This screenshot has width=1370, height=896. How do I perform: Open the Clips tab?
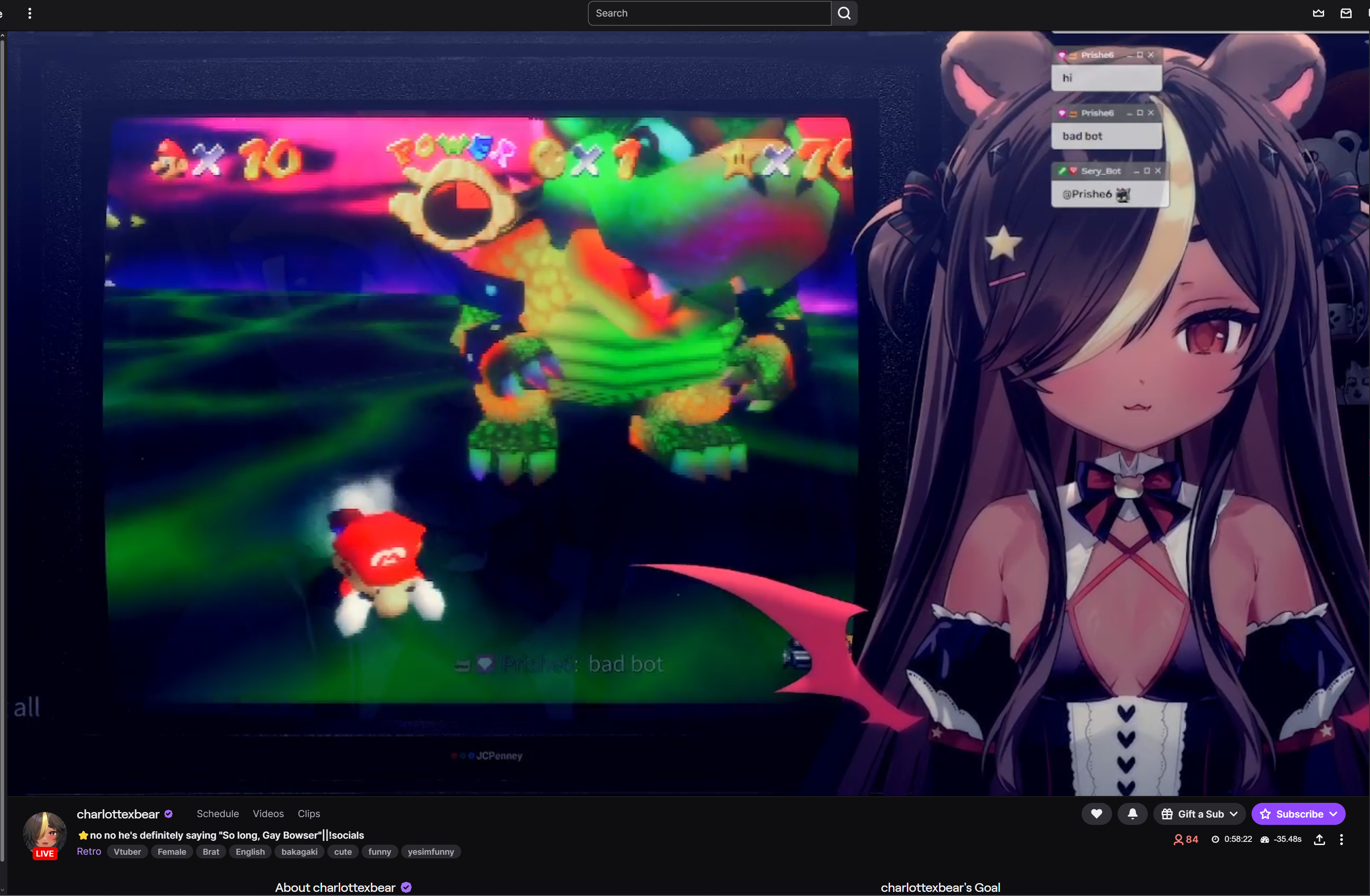click(308, 814)
